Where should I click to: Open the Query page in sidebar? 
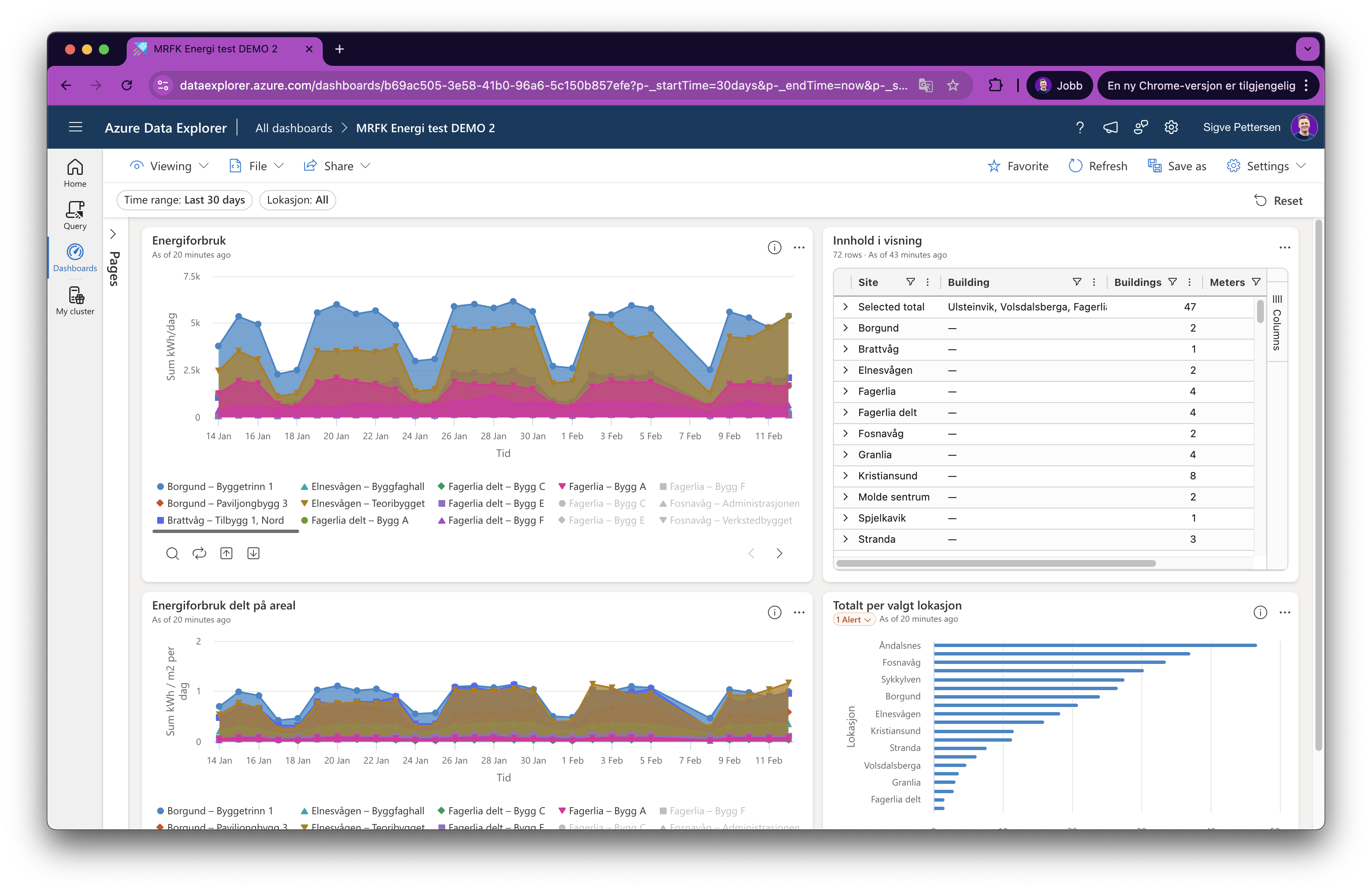(x=75, y=215)
